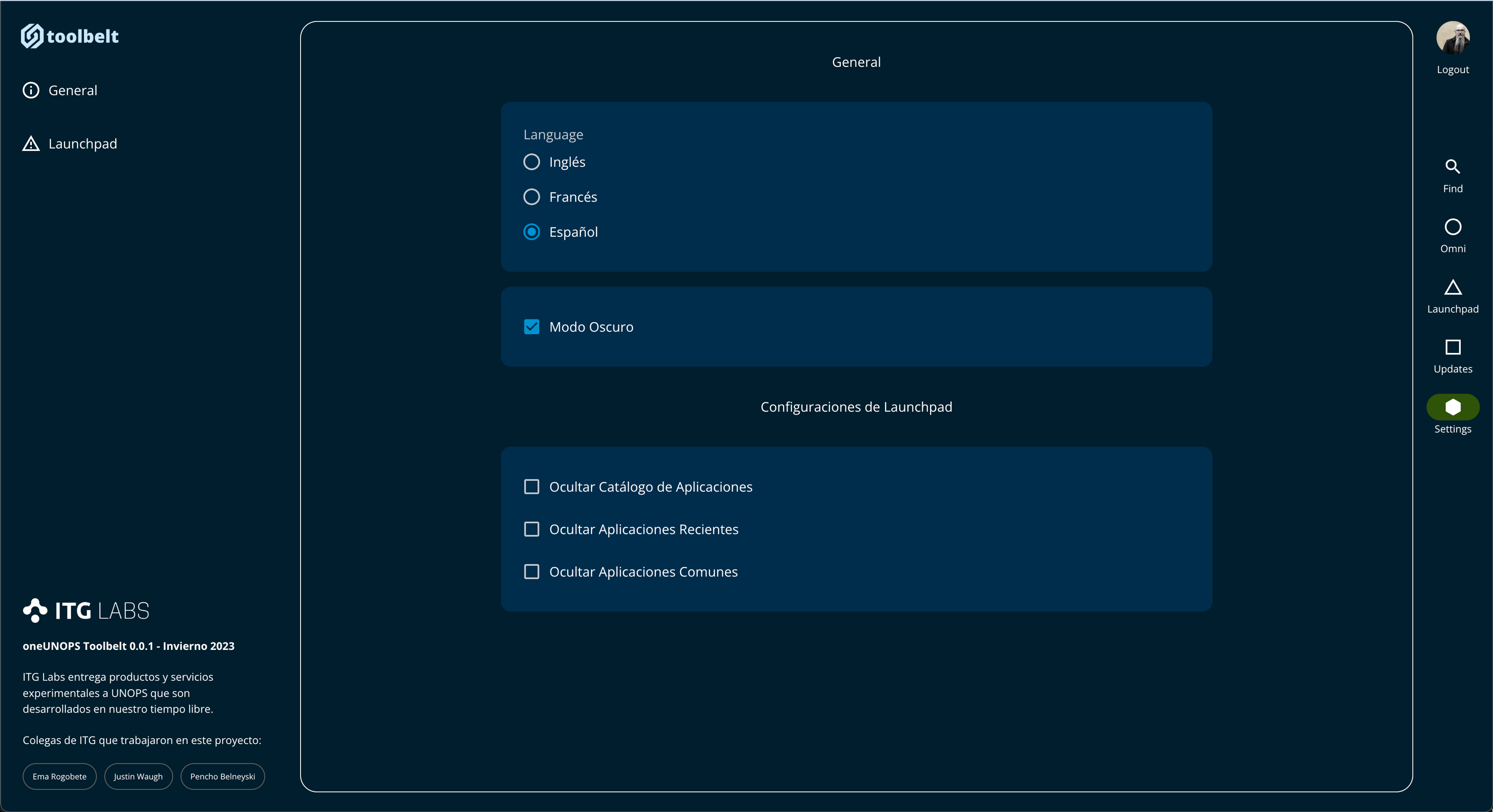Select the Español radio button

click(x=531, y=232)
